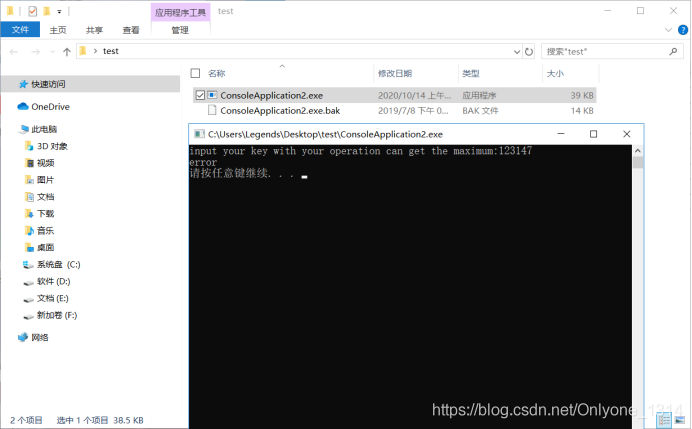Click the ConsoleApplication2.exe application icon
The width and height of the screenshot is (692, 429).
tap(212, 95)
